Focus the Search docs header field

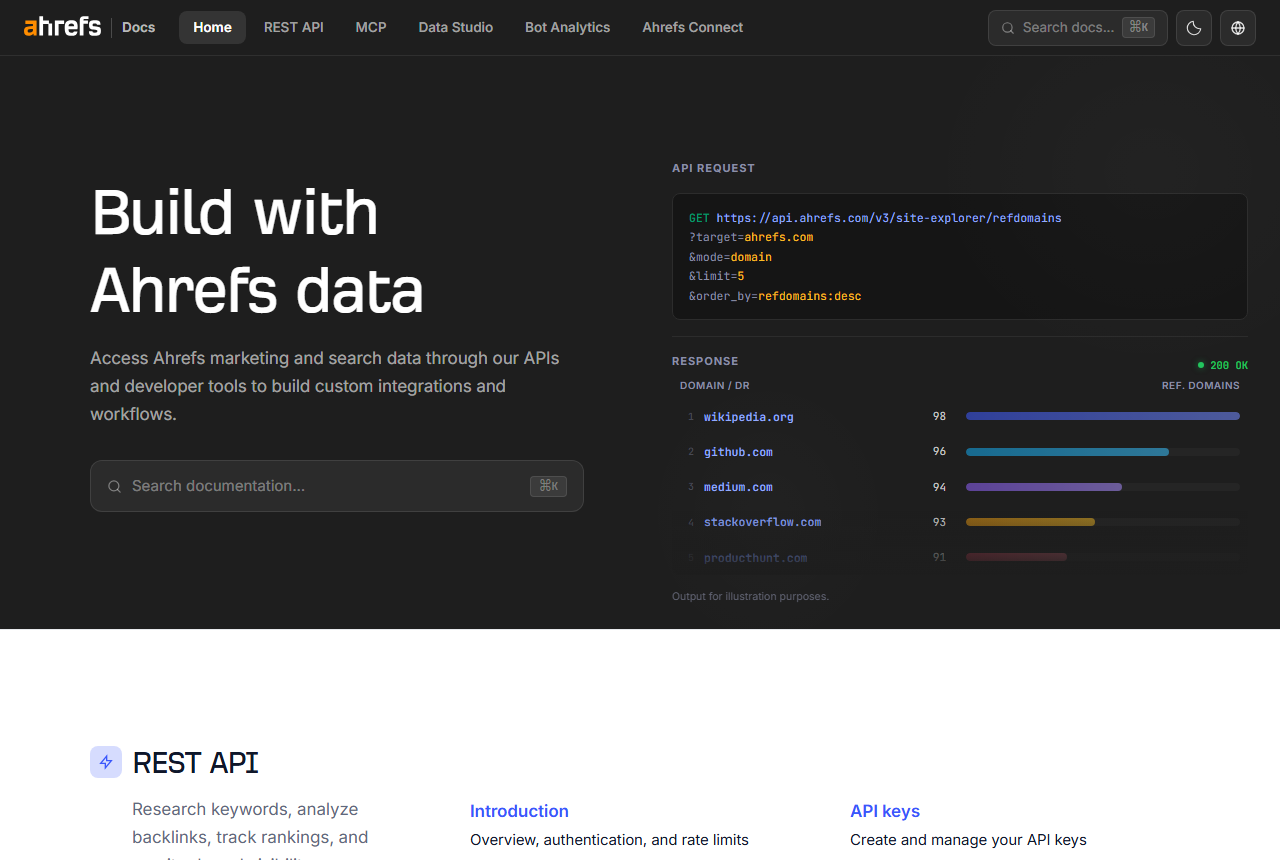tap(1078, 28)
